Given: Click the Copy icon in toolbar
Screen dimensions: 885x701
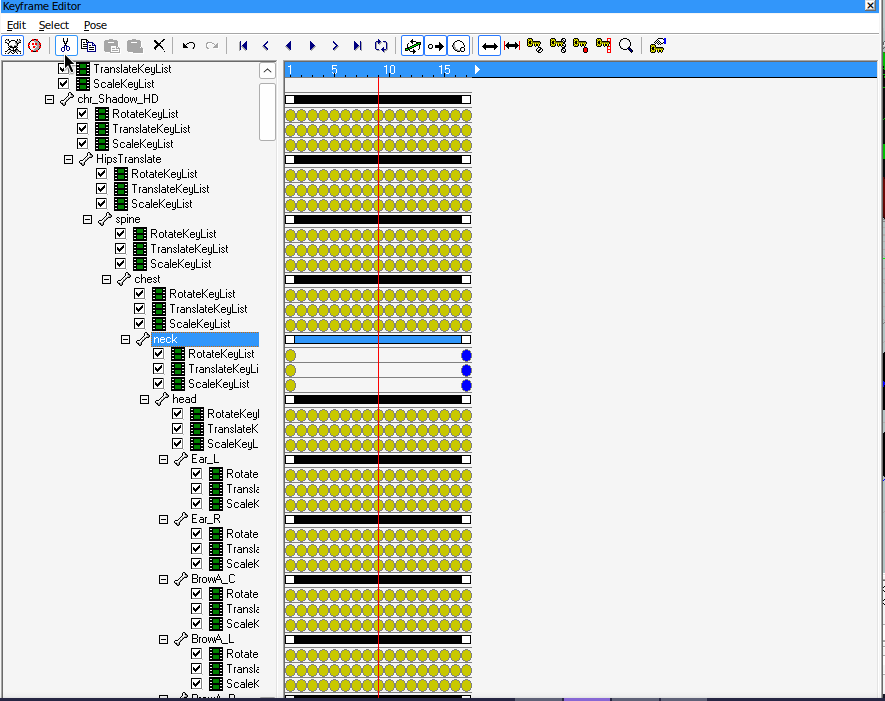Looking at the screenshot, I should (x=88, y=45).
